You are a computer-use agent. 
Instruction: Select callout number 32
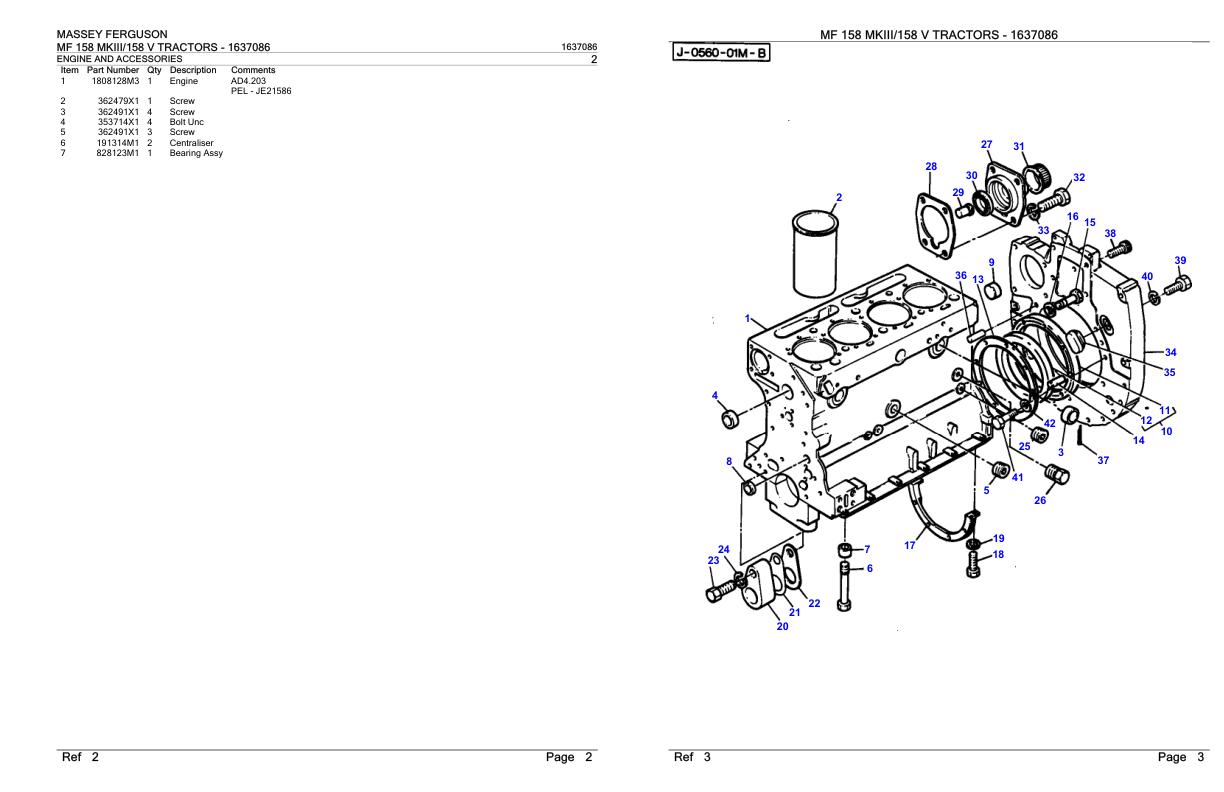tap(1079, 177)
